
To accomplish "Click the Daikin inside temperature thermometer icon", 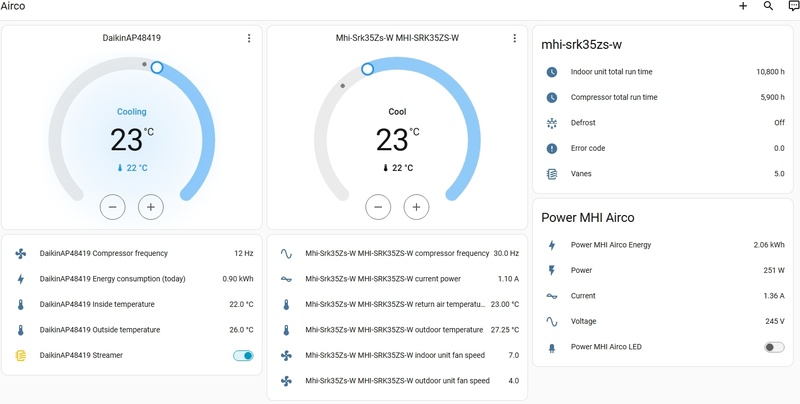I will coord(20,305).
